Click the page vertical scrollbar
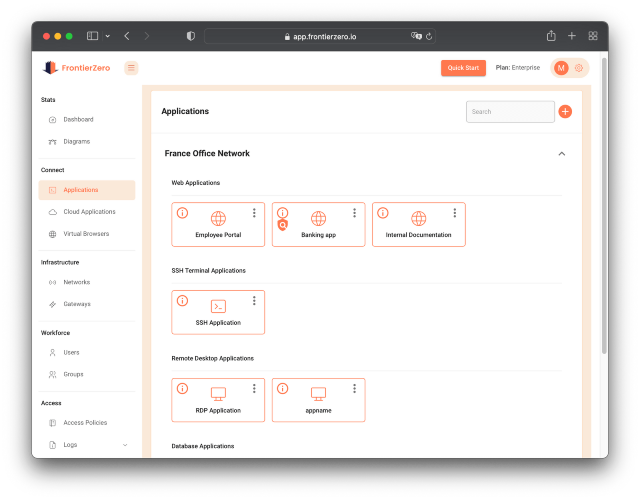The width and height of the screenshot is (640, 500). (604, 206)
